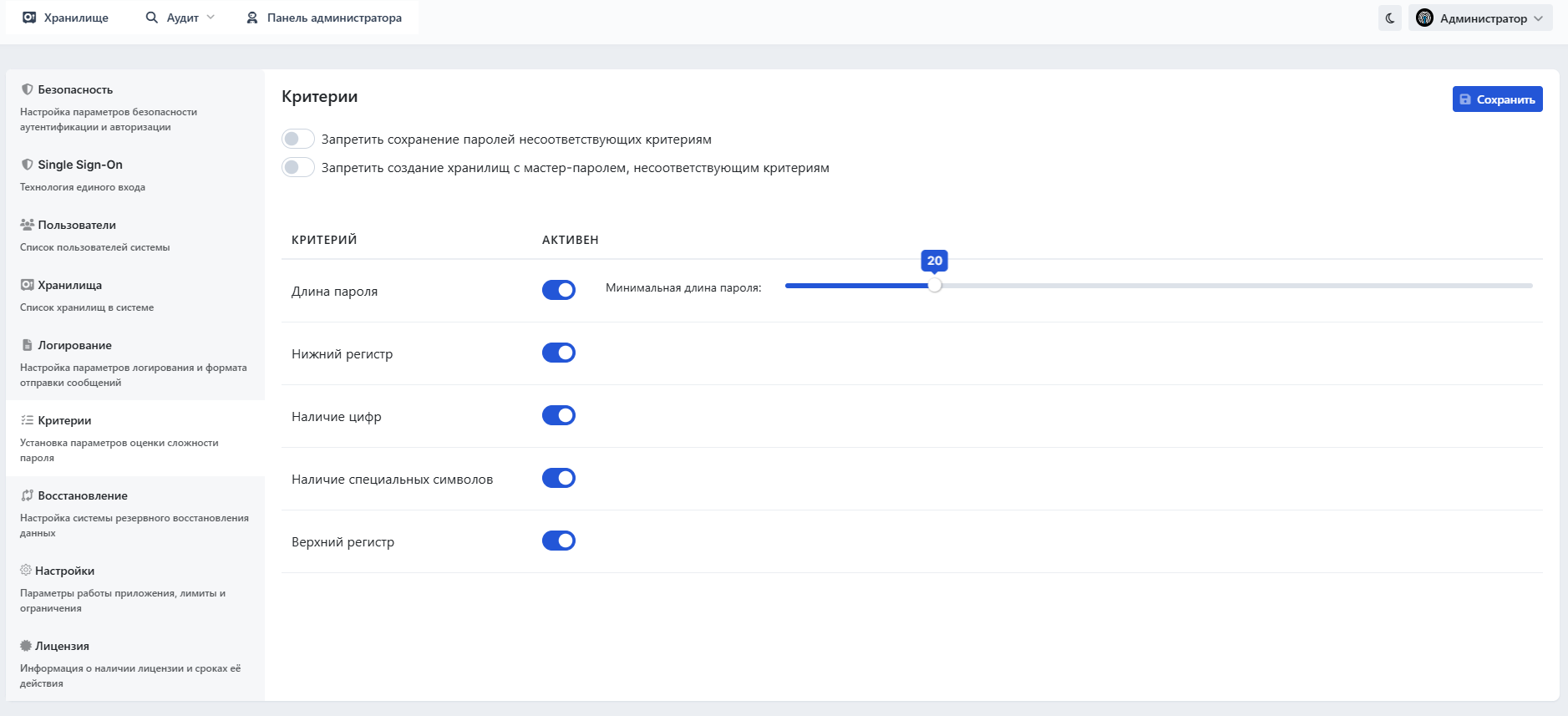Toggle dark mode moon icon

tap(1390, 18)
